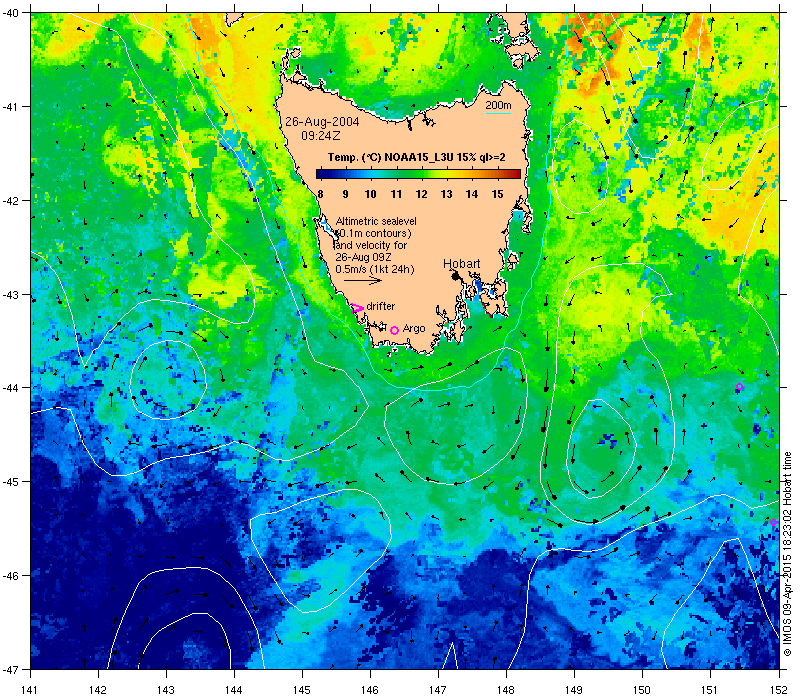800x700 pixels.
Task: Click the dark red end of the colorbar
Action: (516, 174)
